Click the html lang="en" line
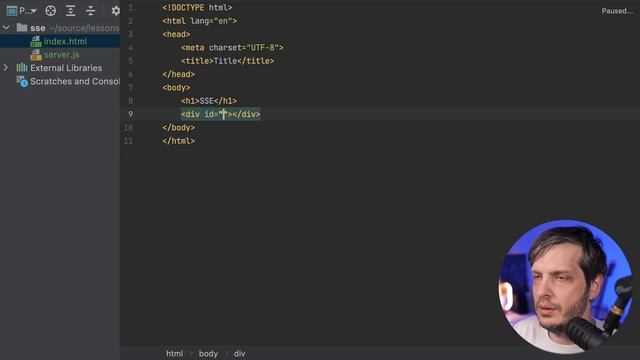The image size is (640, 360). (200, 21)
